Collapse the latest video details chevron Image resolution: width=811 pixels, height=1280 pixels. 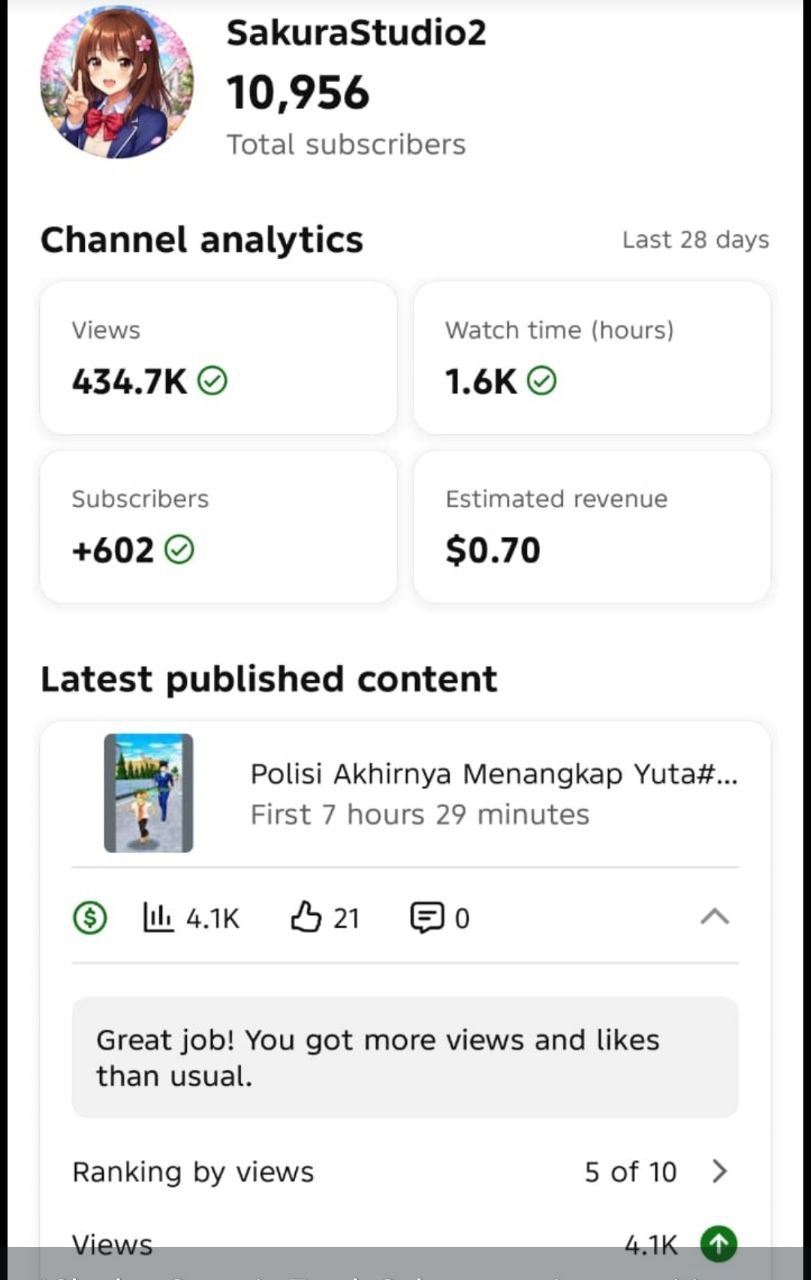pyautogui.click(x=714, y=917)
